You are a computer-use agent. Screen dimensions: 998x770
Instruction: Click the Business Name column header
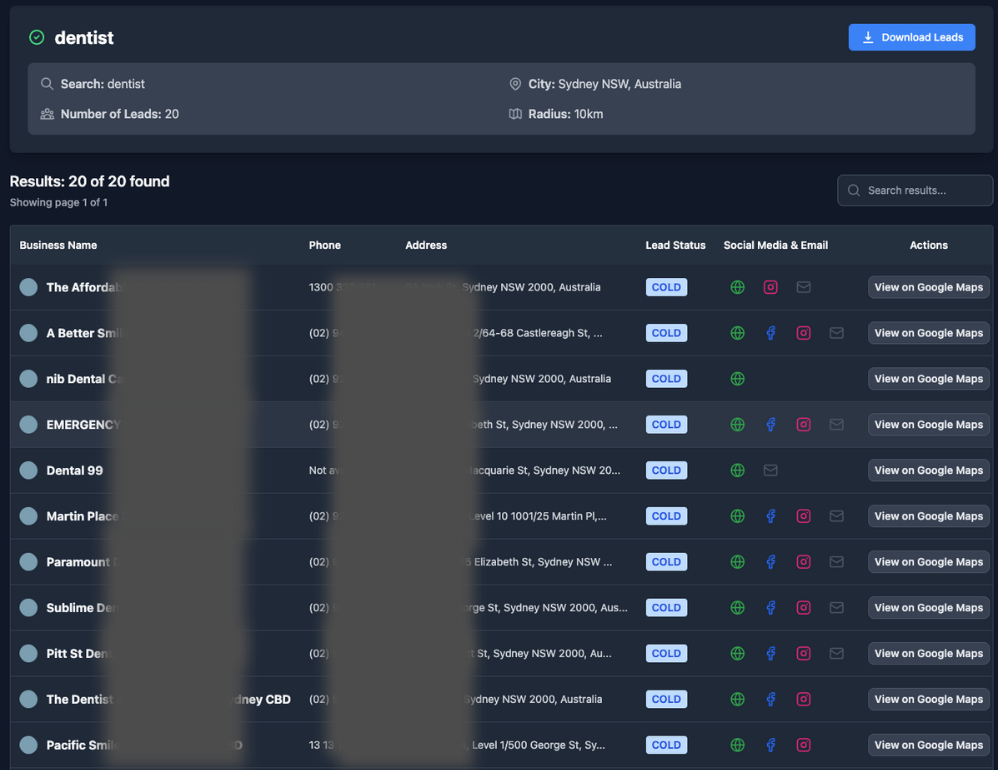click(x=58, y=245)
